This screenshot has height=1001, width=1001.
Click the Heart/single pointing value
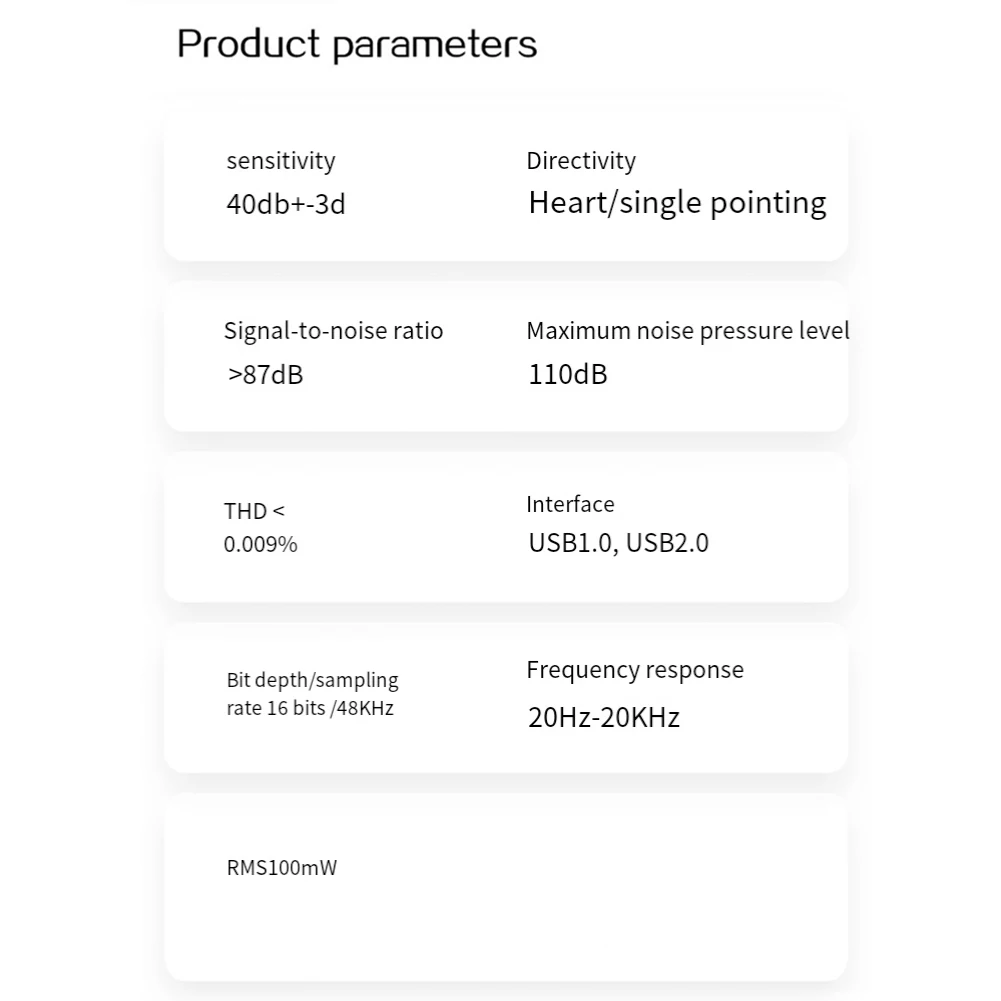677,204
